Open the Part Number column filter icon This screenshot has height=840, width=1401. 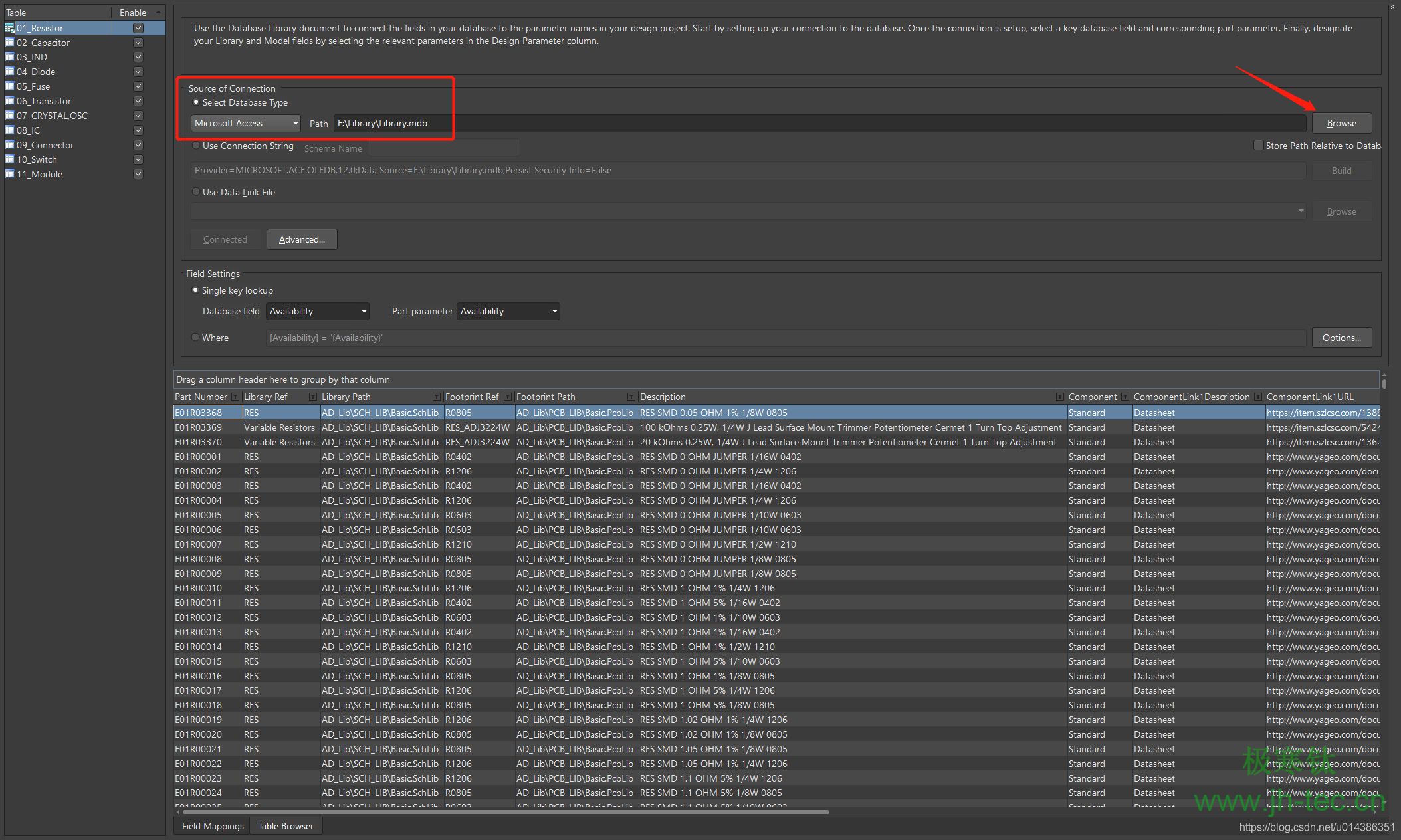tap(235, 397)
